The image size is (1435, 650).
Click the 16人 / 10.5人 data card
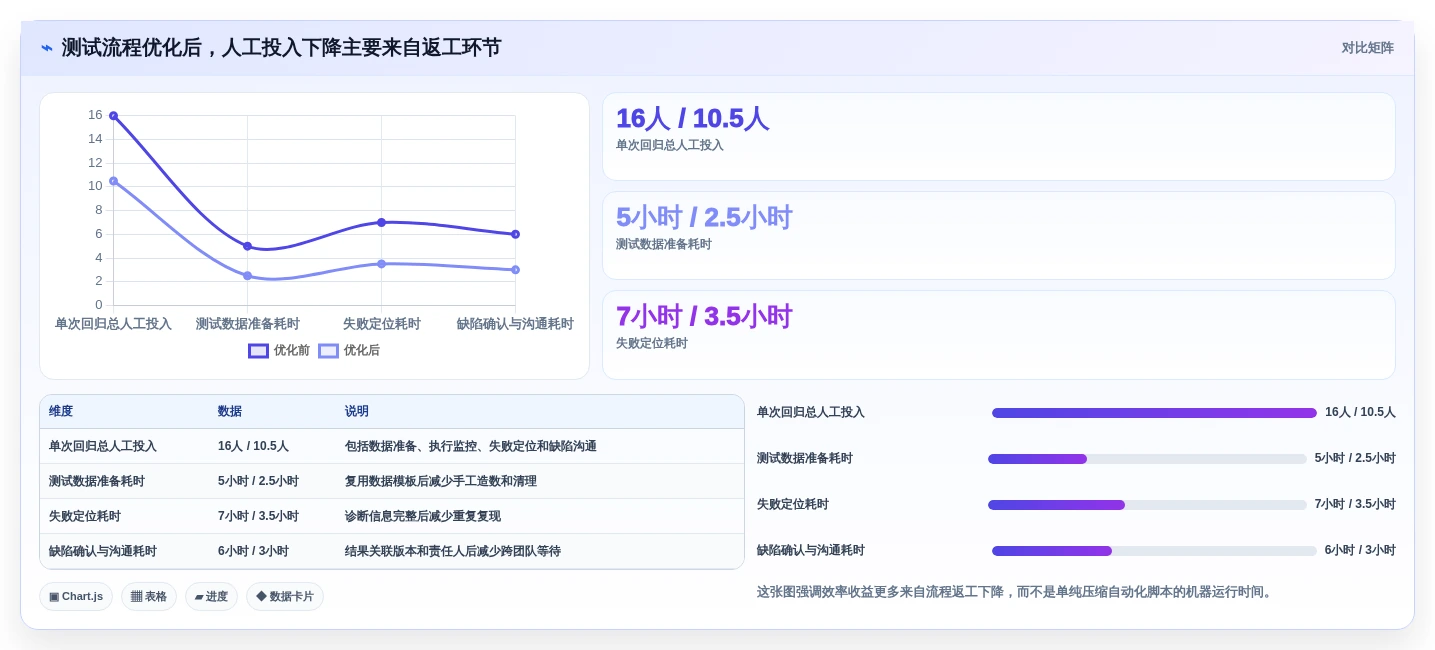[x=998, y=137]
